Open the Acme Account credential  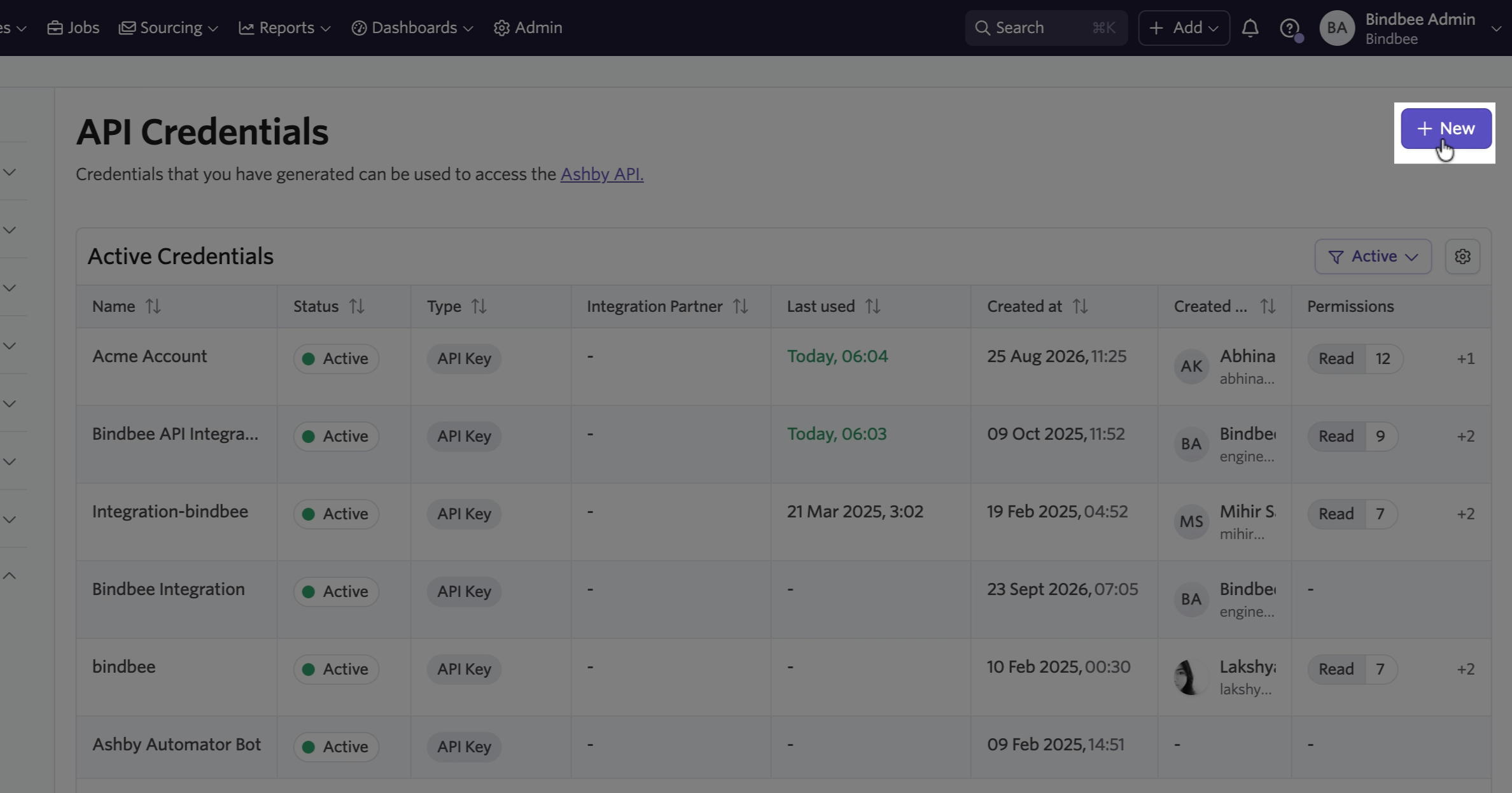(150, 356)
